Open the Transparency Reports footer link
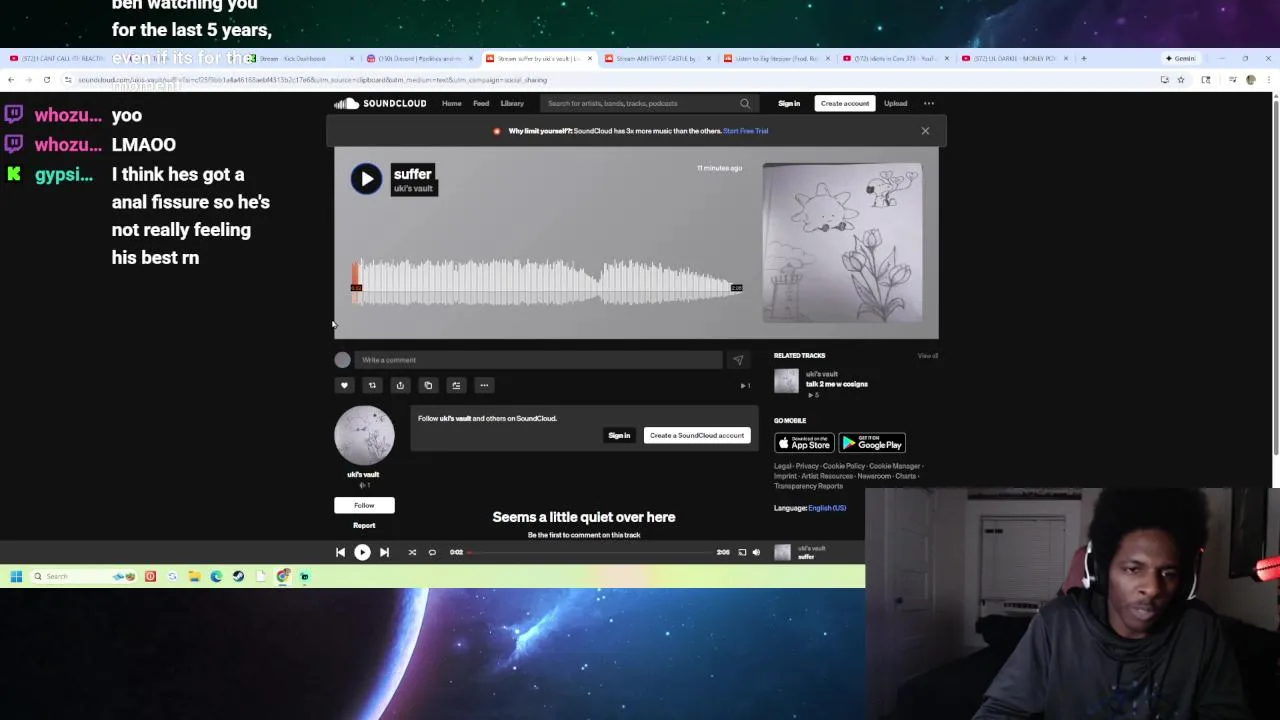This screenshot has width=1280, height=720. tap(808, 486)
